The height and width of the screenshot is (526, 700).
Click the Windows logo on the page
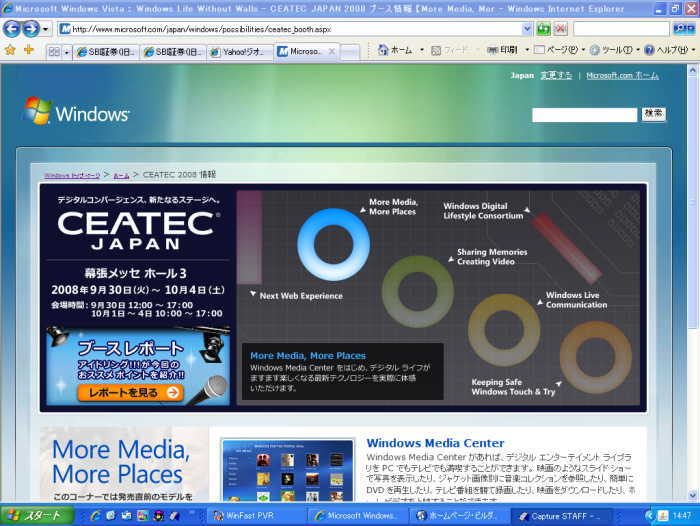[x=78, y=112]
